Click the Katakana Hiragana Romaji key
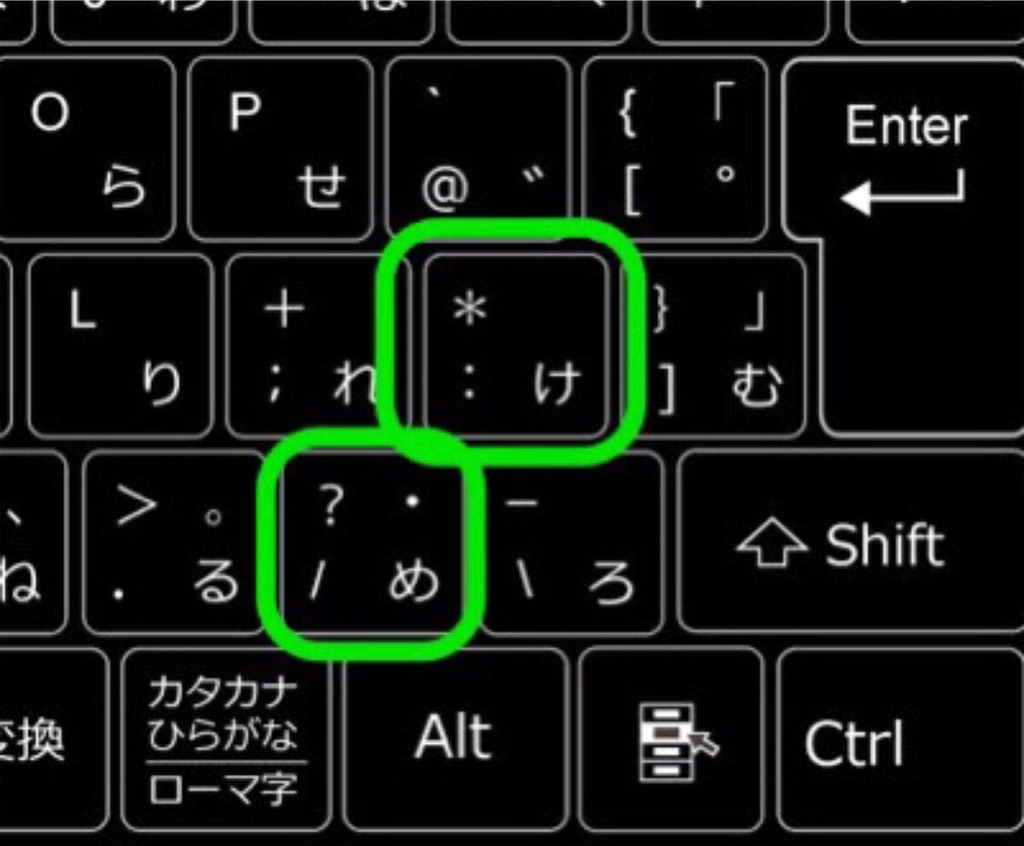Viewport: 1024px width, 846px height. [x=225, y=739]
